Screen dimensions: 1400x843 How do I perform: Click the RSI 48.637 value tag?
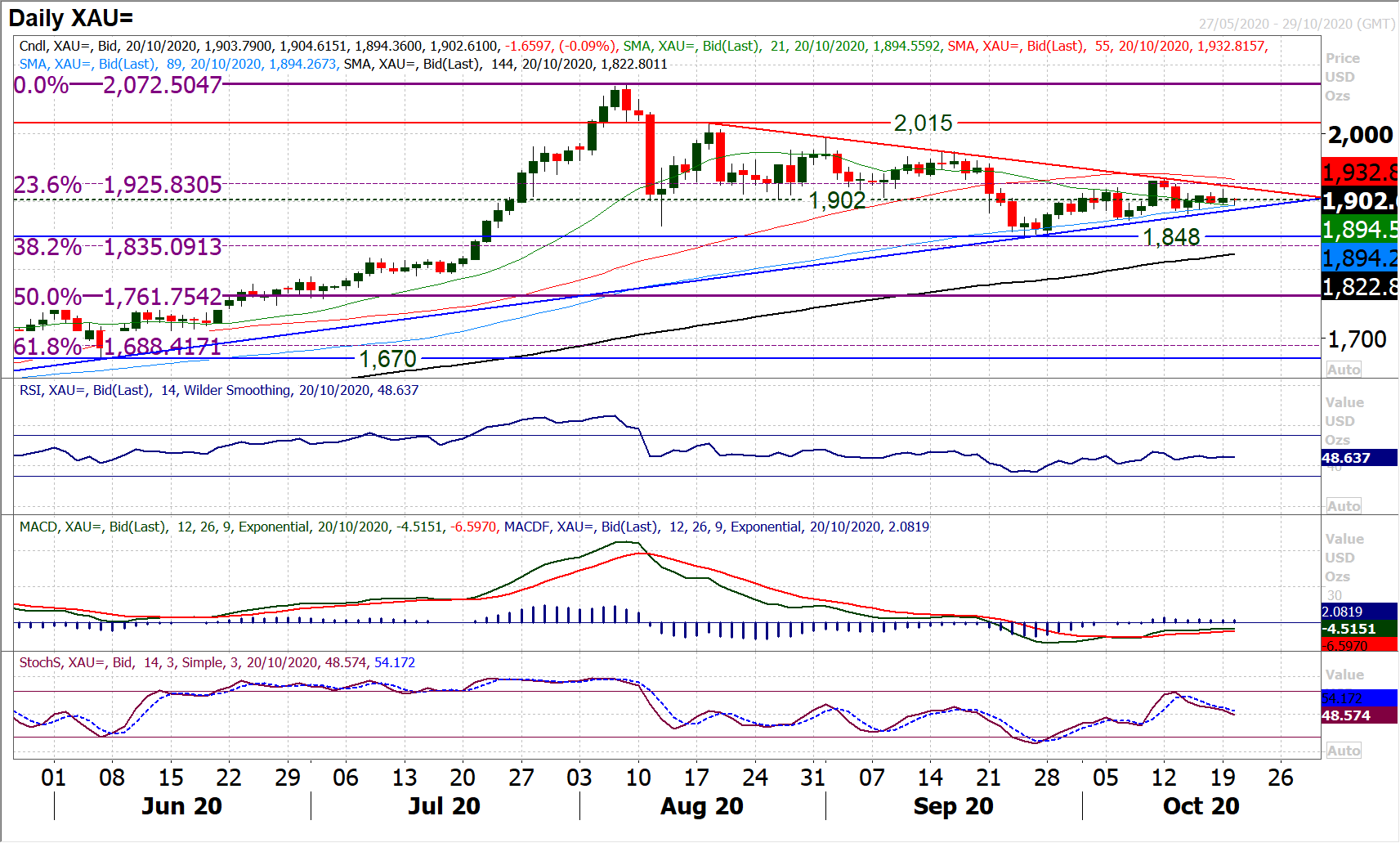[x=1358, y=458]
